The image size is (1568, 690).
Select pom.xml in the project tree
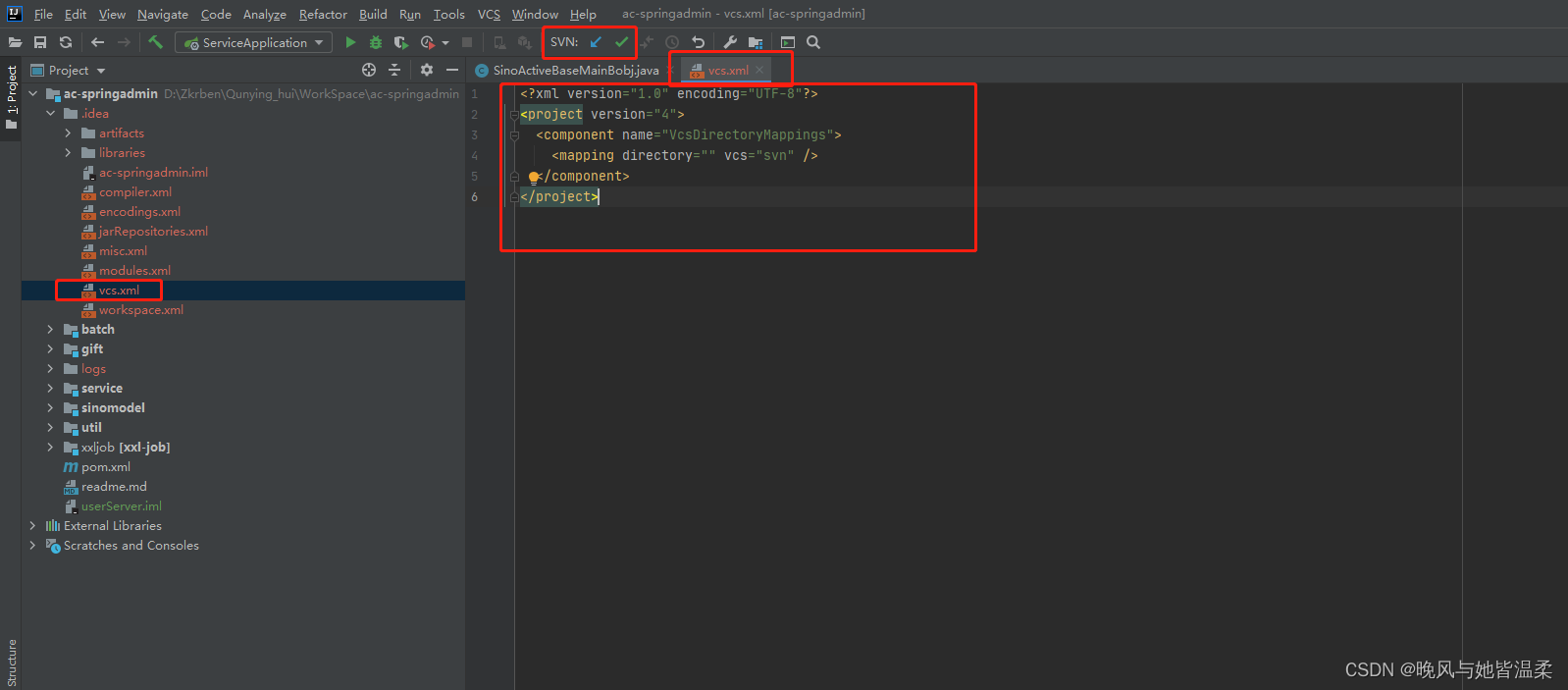106,467
